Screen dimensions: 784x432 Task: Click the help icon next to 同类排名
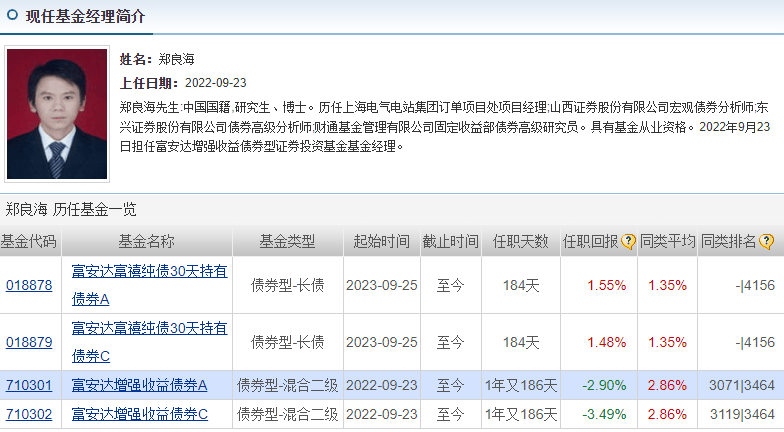coord(766,242)
